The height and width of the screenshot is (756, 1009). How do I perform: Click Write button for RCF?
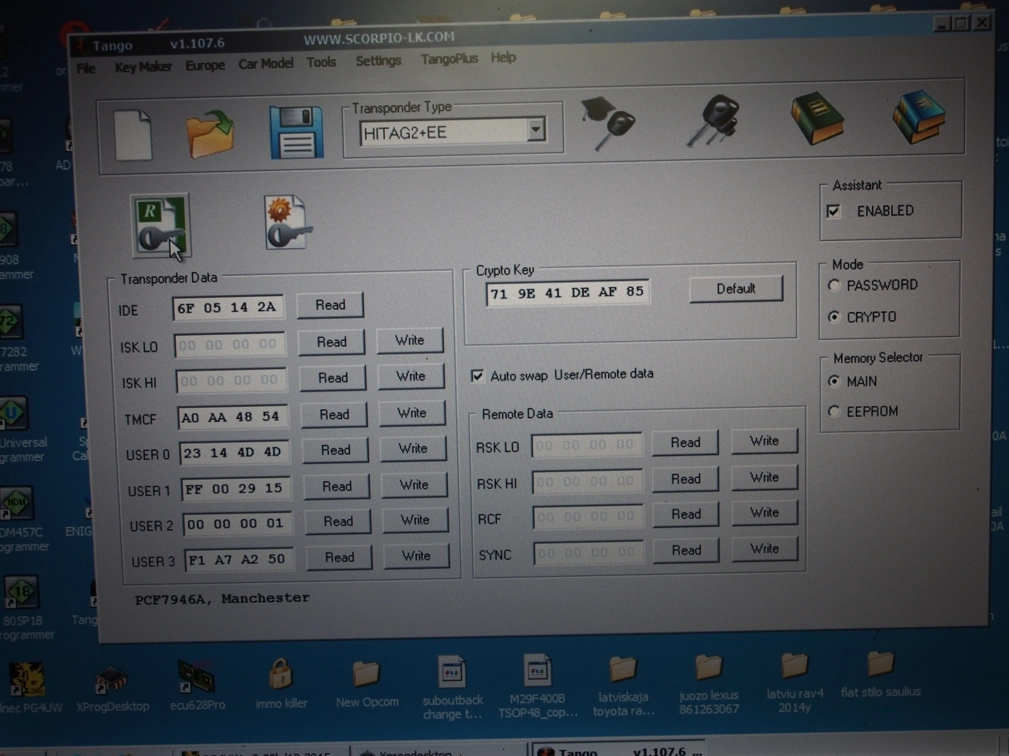[764, 512]
